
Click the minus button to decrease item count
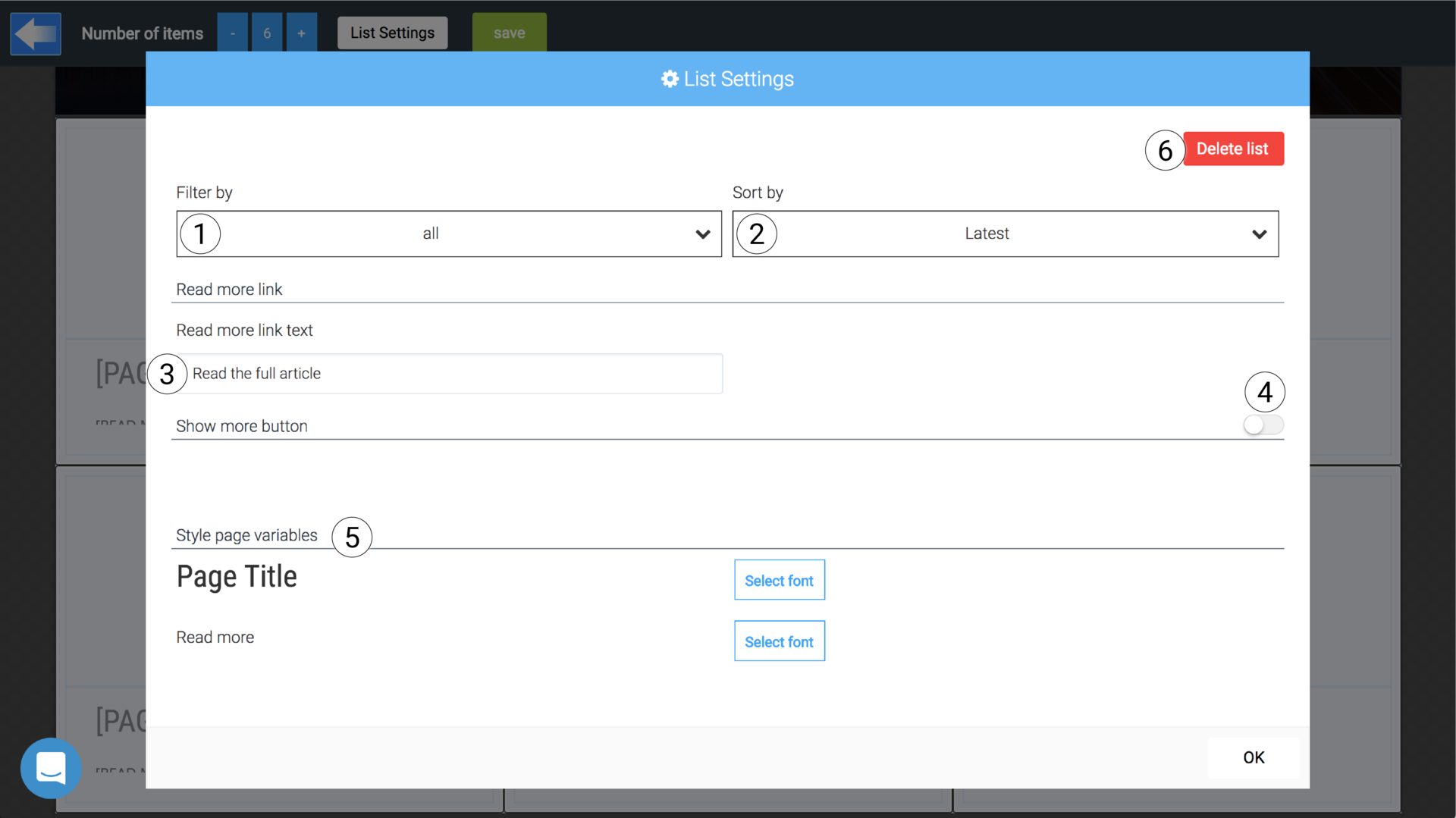tap(231, 33)
